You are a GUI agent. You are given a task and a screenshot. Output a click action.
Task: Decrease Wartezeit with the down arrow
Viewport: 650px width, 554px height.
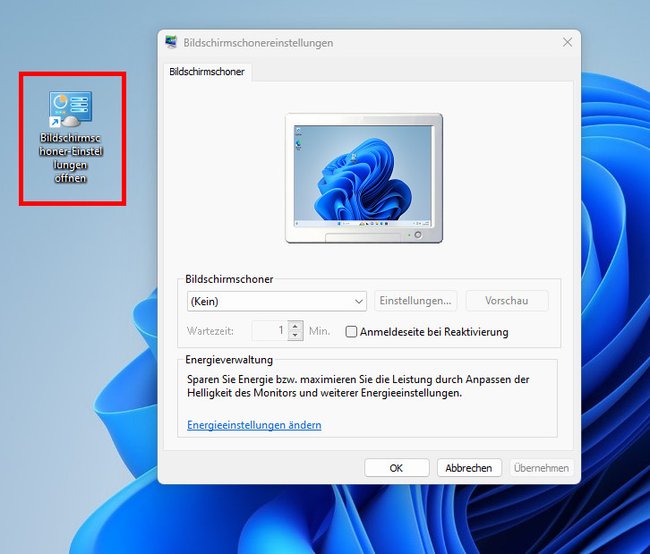click(295, 335)
